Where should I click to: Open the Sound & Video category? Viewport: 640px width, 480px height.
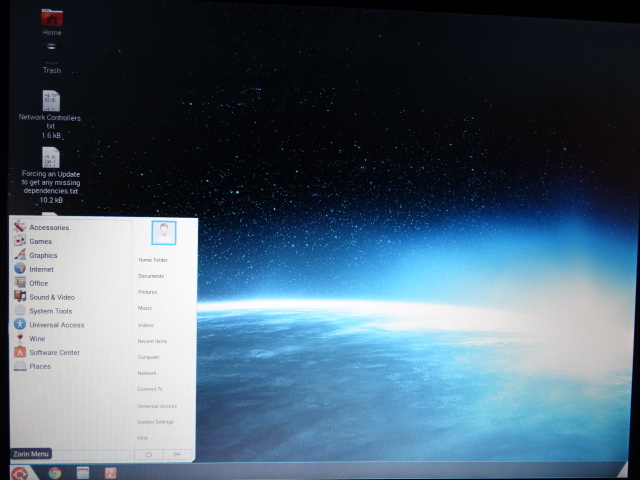(51, 297)
